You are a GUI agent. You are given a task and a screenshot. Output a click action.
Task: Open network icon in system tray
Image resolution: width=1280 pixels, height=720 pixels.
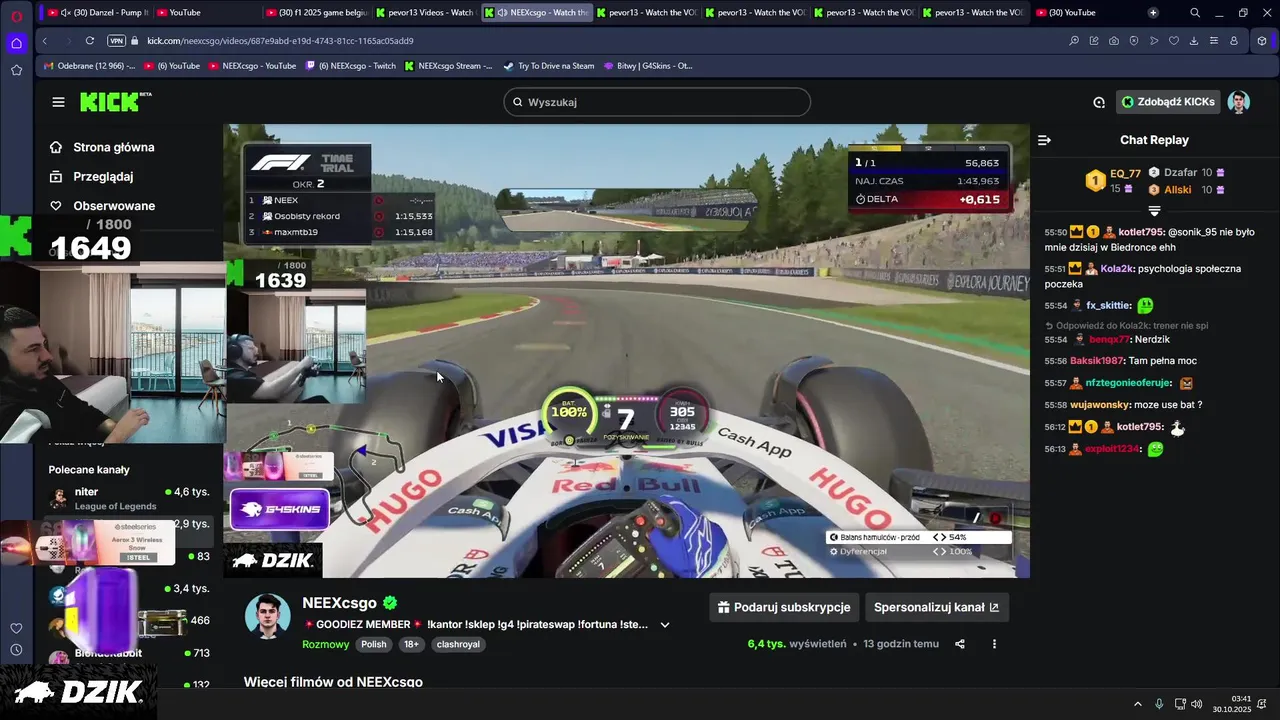tap(1180, 704)
